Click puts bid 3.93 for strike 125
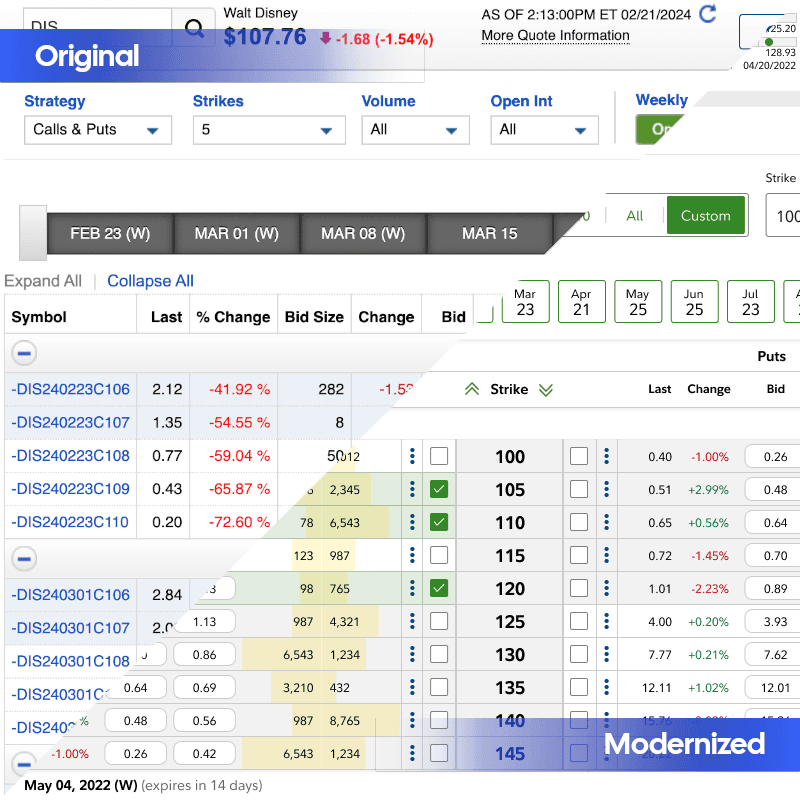This screenshot has width=800, height=800. [x=772, y=621]
